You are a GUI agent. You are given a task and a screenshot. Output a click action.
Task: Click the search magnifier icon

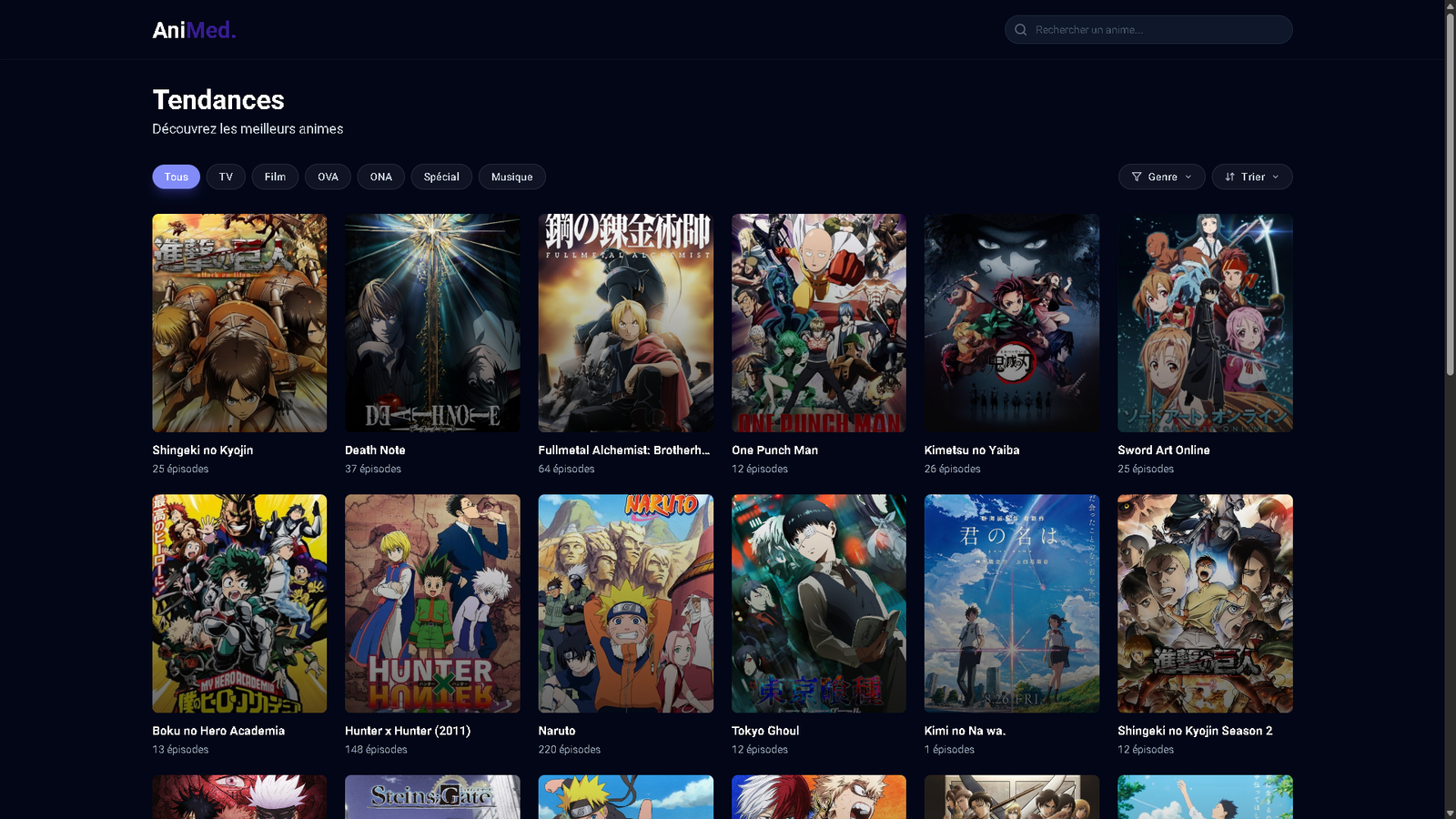[x=1020, y=30]
